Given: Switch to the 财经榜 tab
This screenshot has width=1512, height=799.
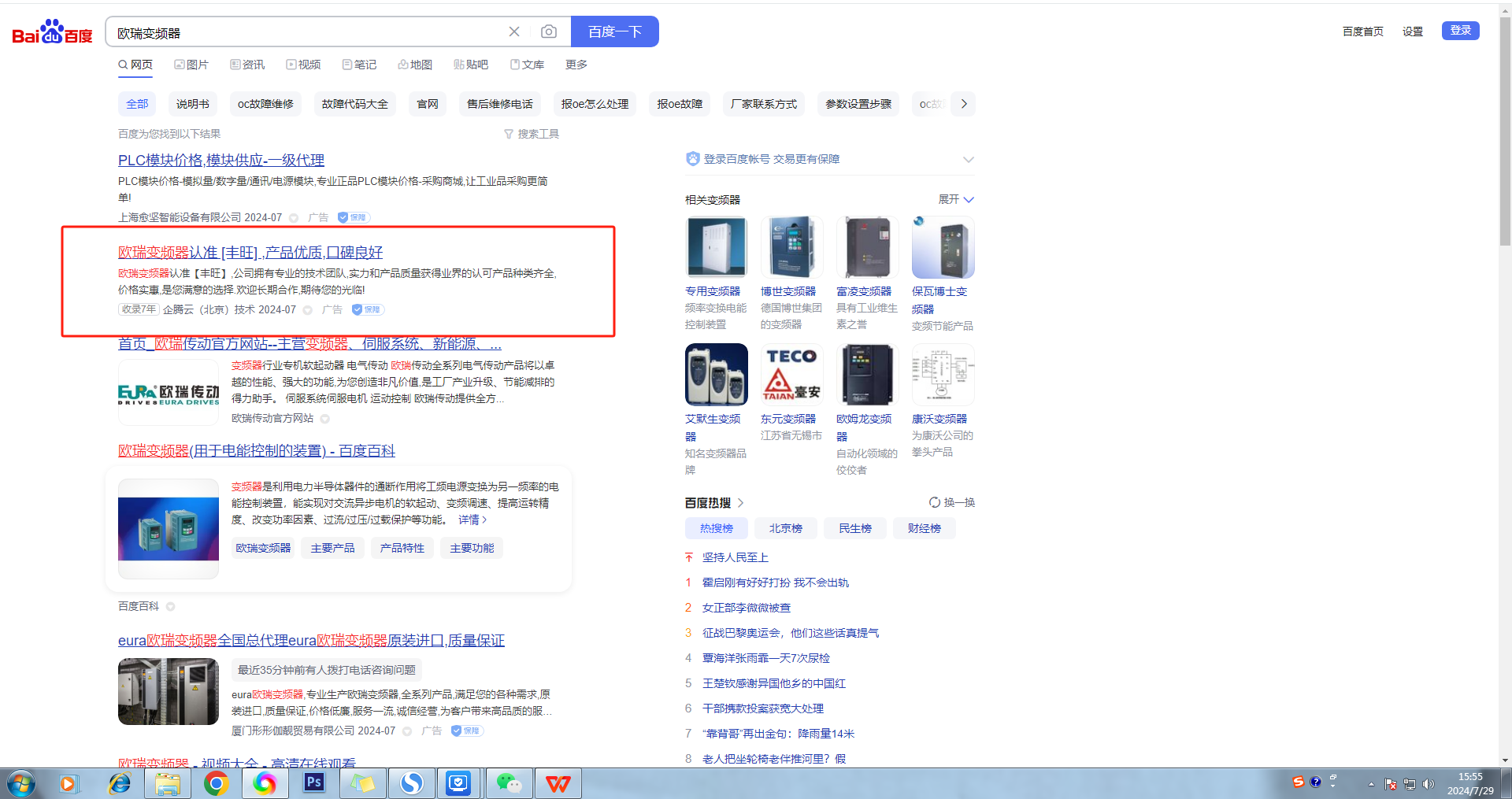Looking at the screenshot, I should pyautogui.click(x=925, y=528).
